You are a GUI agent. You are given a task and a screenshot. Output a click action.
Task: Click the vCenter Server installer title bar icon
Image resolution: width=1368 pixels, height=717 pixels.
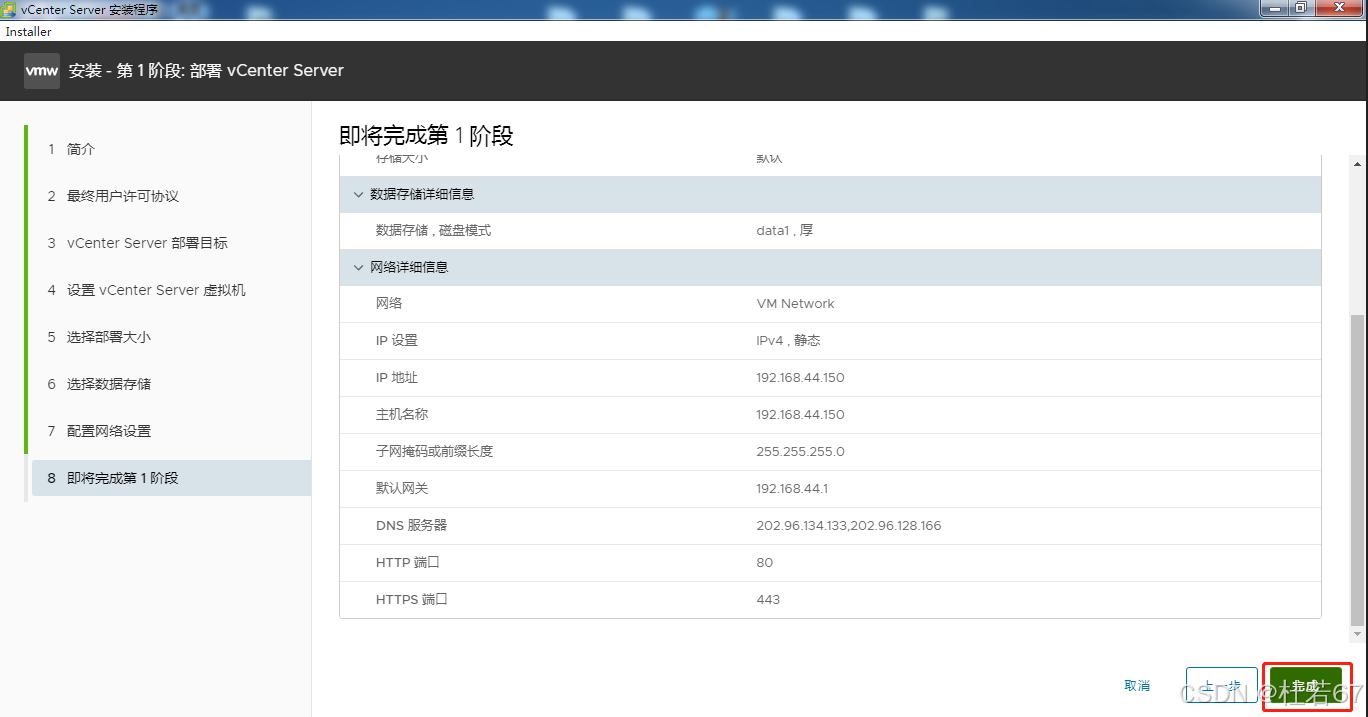pos(9,9)
